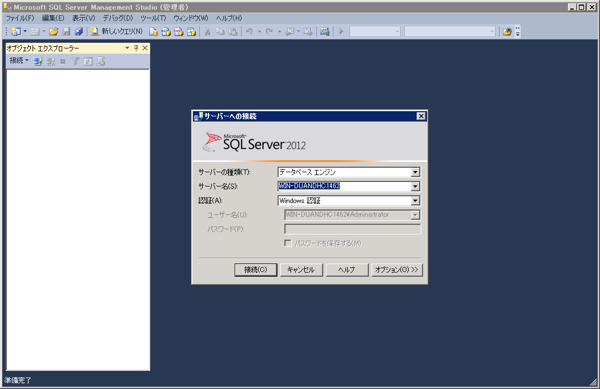Click the Filter funnel icon
The image size is (600, 389).
coord(75,61)
